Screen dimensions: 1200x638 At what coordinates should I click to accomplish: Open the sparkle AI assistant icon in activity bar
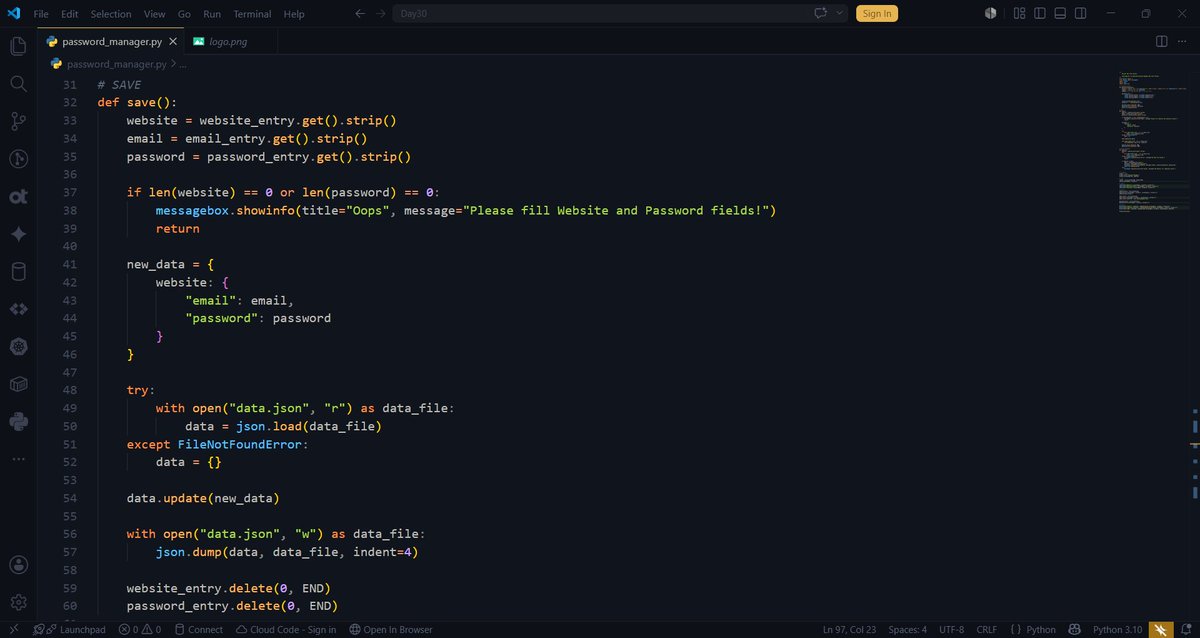tap(18, 234)
